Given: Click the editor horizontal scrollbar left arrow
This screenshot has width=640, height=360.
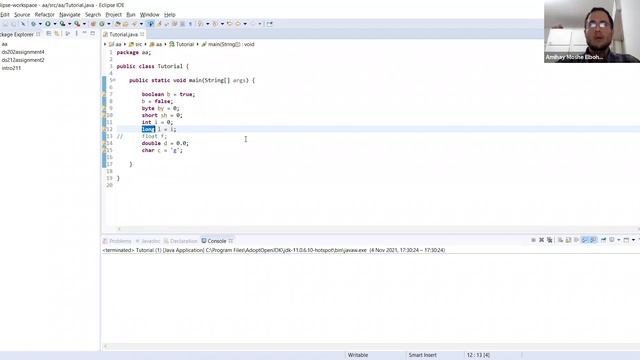Looking at the screenshot, I should (x=119, y=229).
